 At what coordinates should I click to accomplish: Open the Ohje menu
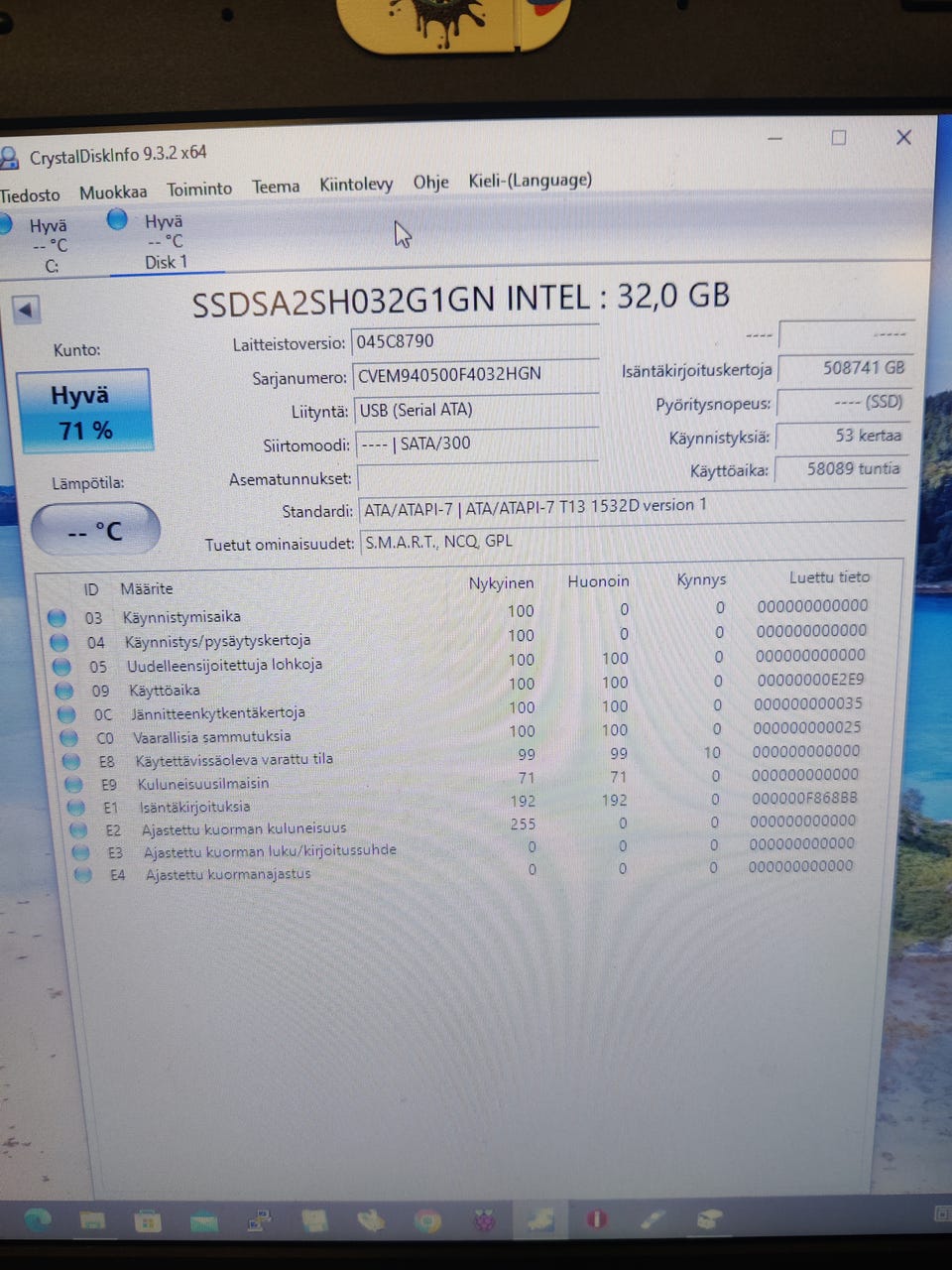pyautogui.click(x=430, y=183)
